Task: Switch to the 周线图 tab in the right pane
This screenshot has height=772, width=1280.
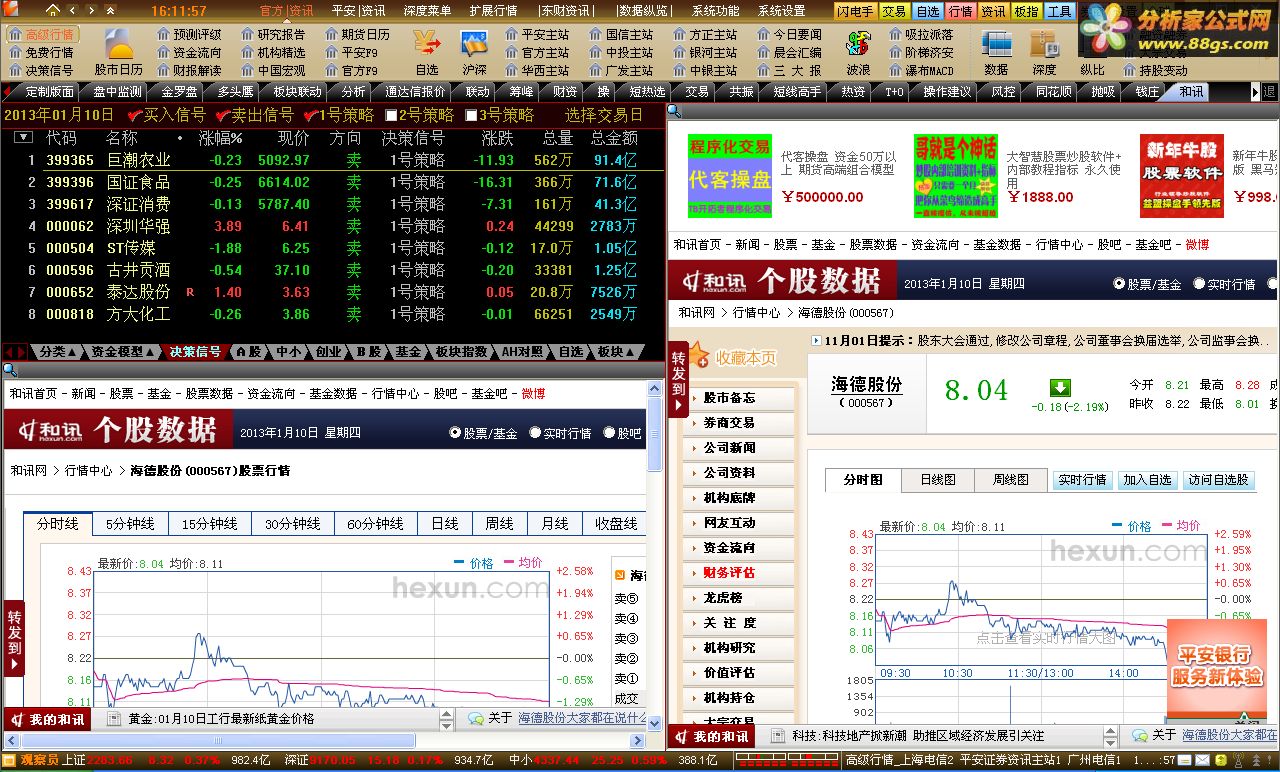Action: (x=1010, y=480)
